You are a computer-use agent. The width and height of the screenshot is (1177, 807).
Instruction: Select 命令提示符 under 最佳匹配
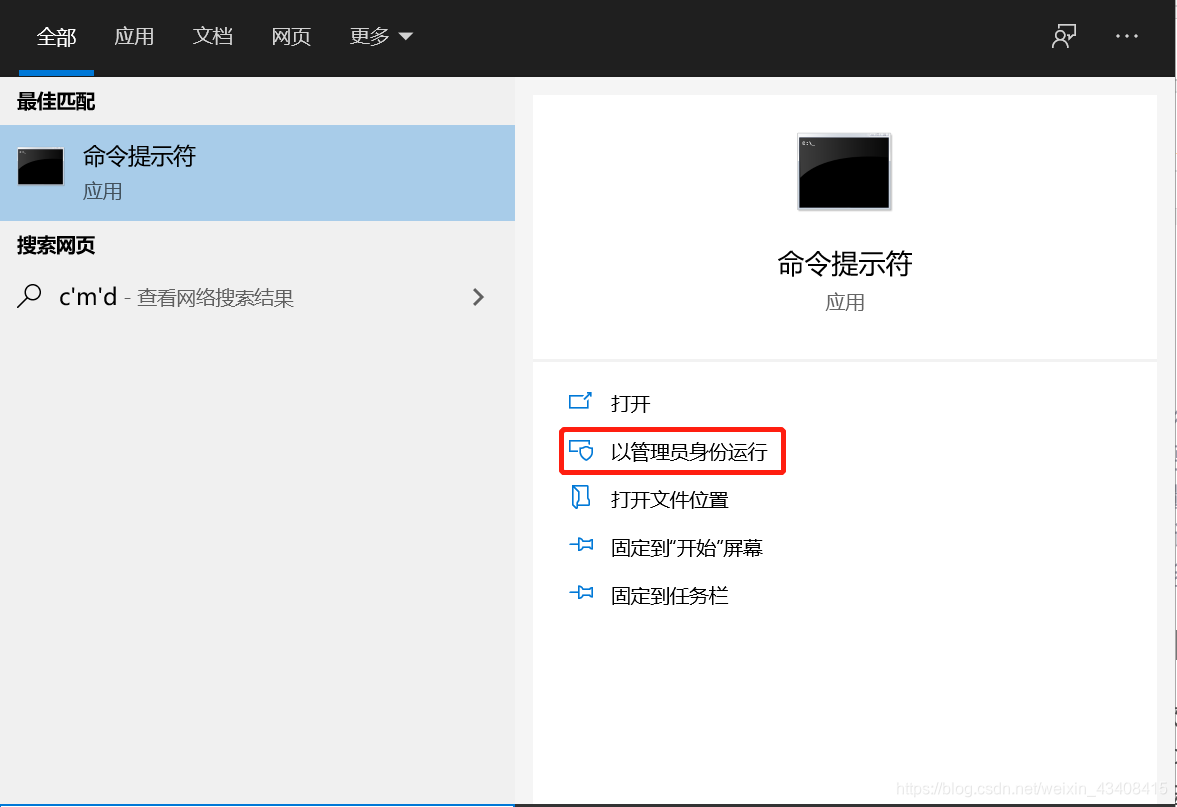tap(139, 156)
